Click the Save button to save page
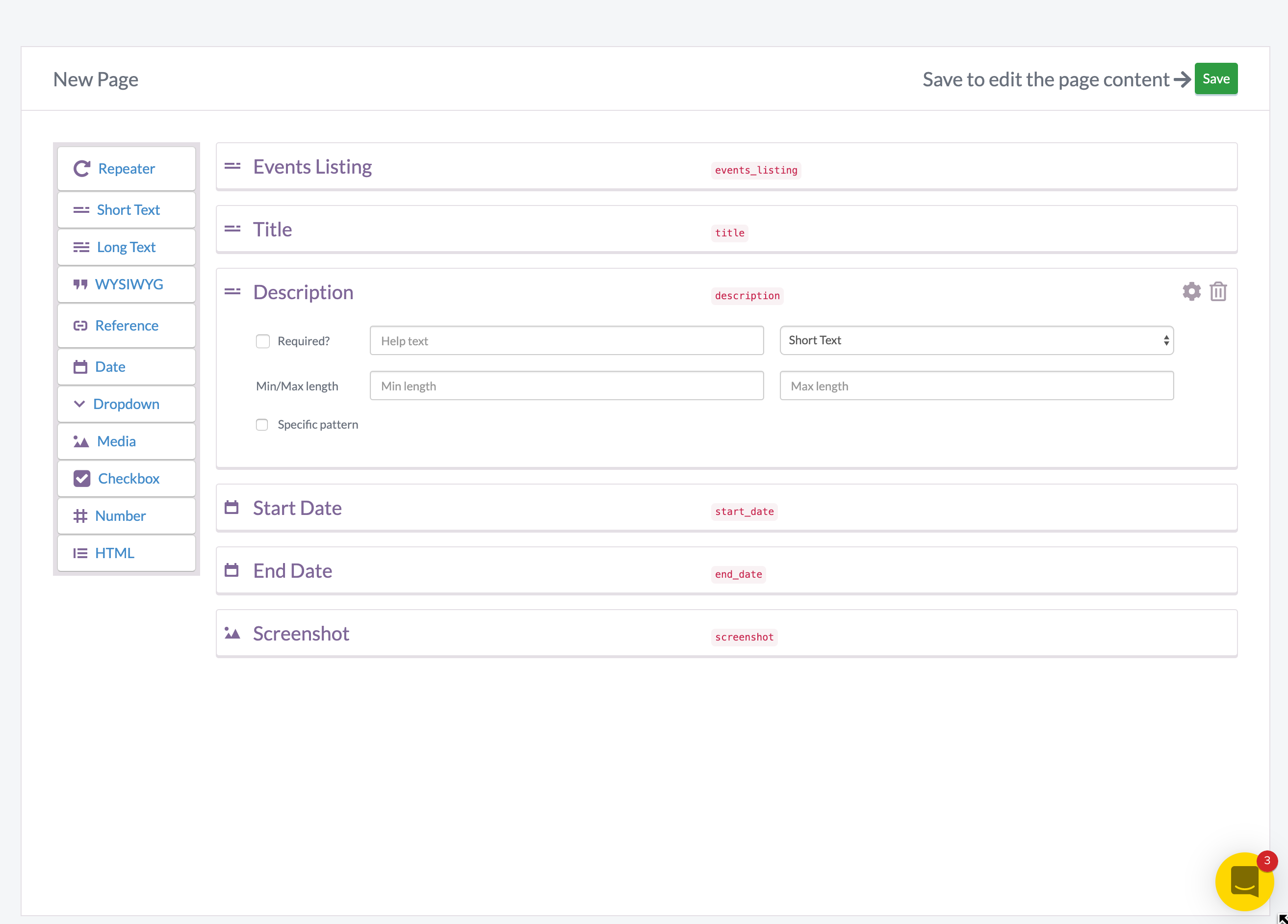The image size is (1288, 924). tap(1217, 78)
